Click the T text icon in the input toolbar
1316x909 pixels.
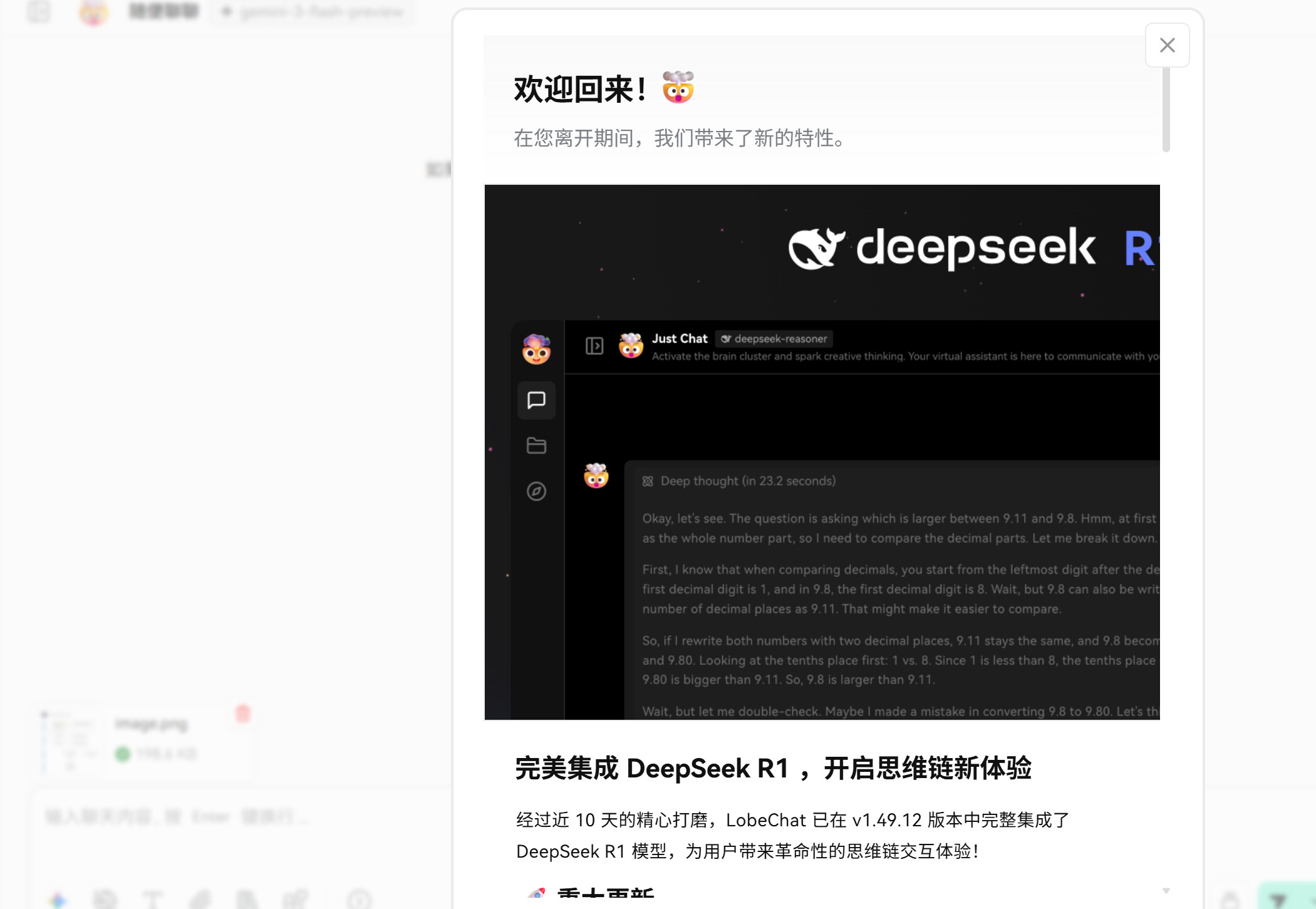point(152,900)
